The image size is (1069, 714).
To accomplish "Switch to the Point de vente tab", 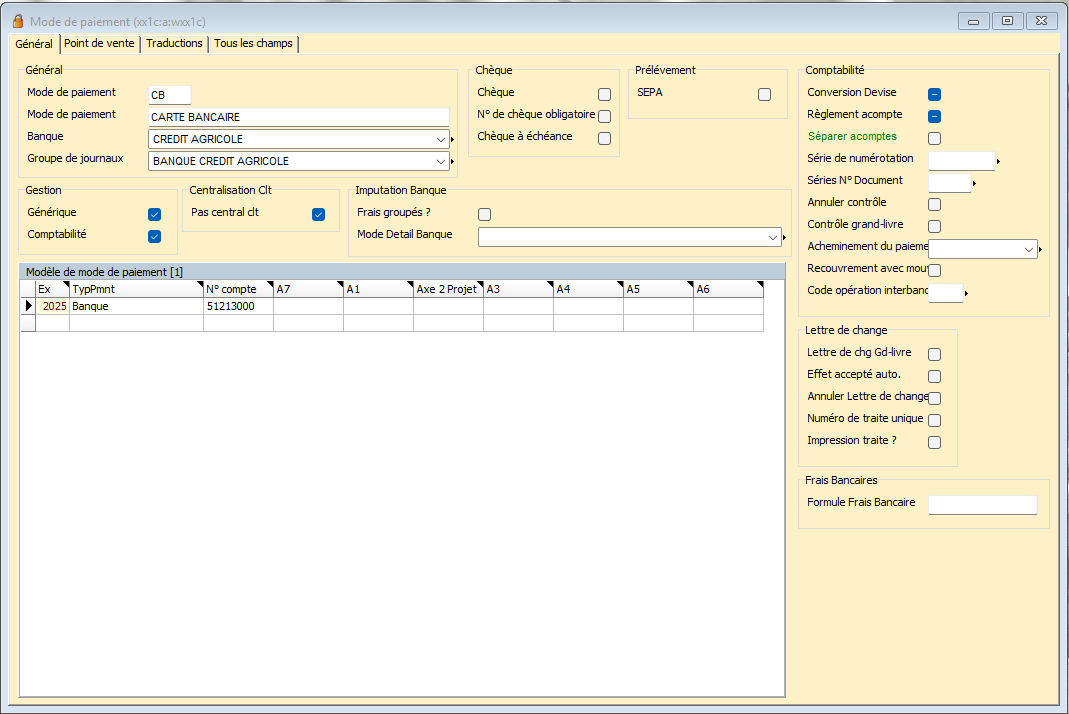I will click(x=99, y=44).
